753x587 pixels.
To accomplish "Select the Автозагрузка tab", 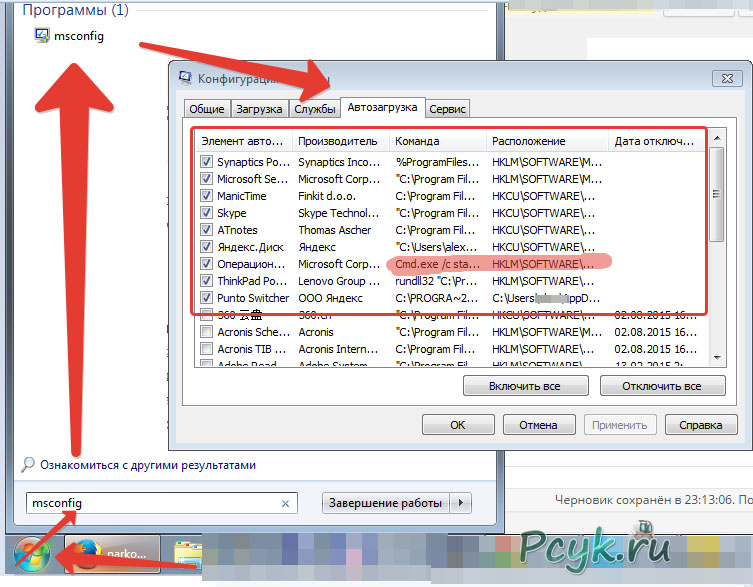I will [x=382, y=107].
